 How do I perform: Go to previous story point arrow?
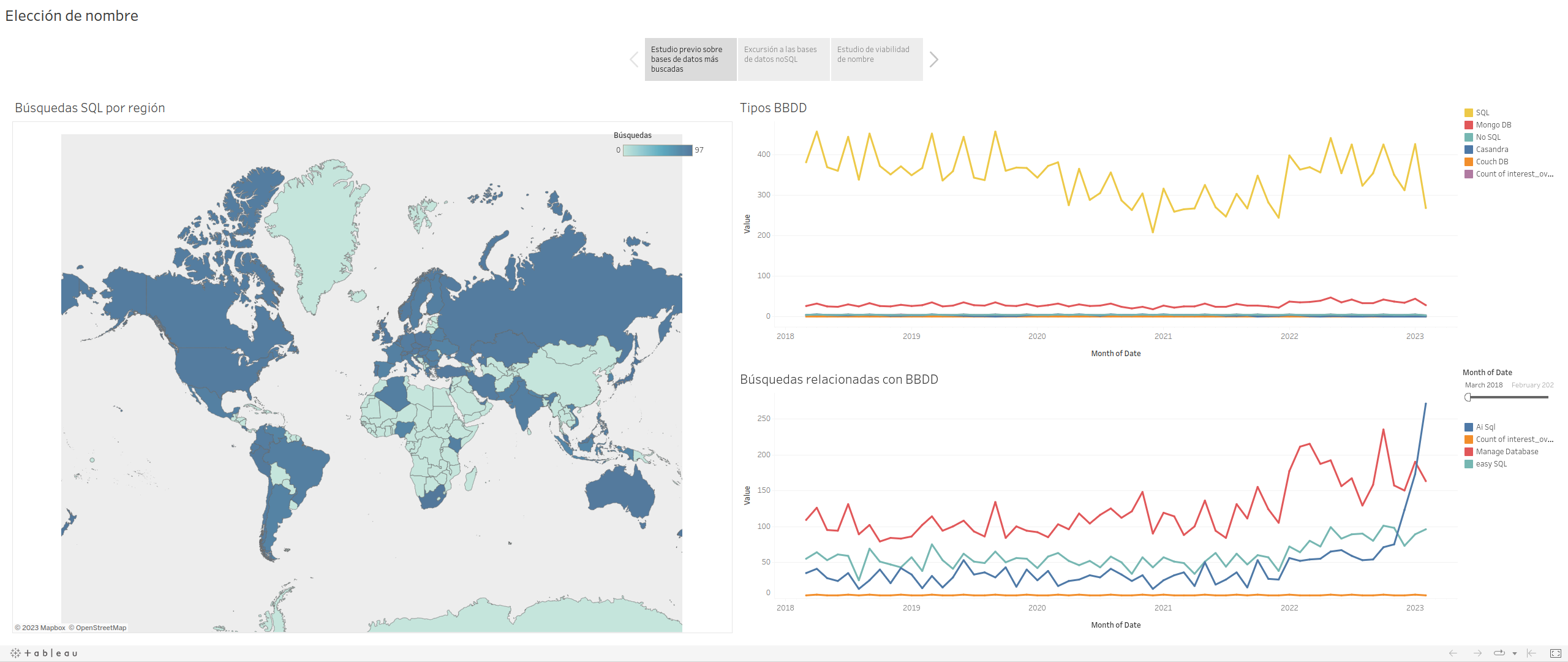point(634,59)
